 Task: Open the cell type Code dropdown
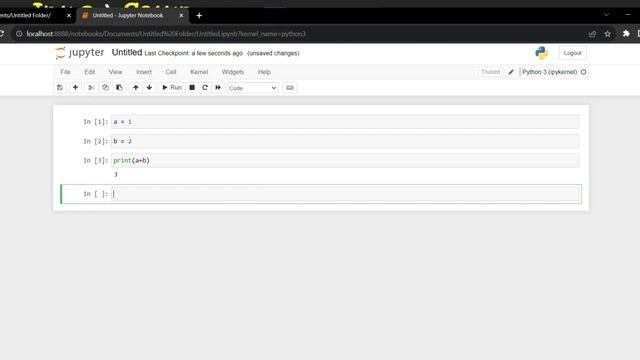[x=252, y=88]
